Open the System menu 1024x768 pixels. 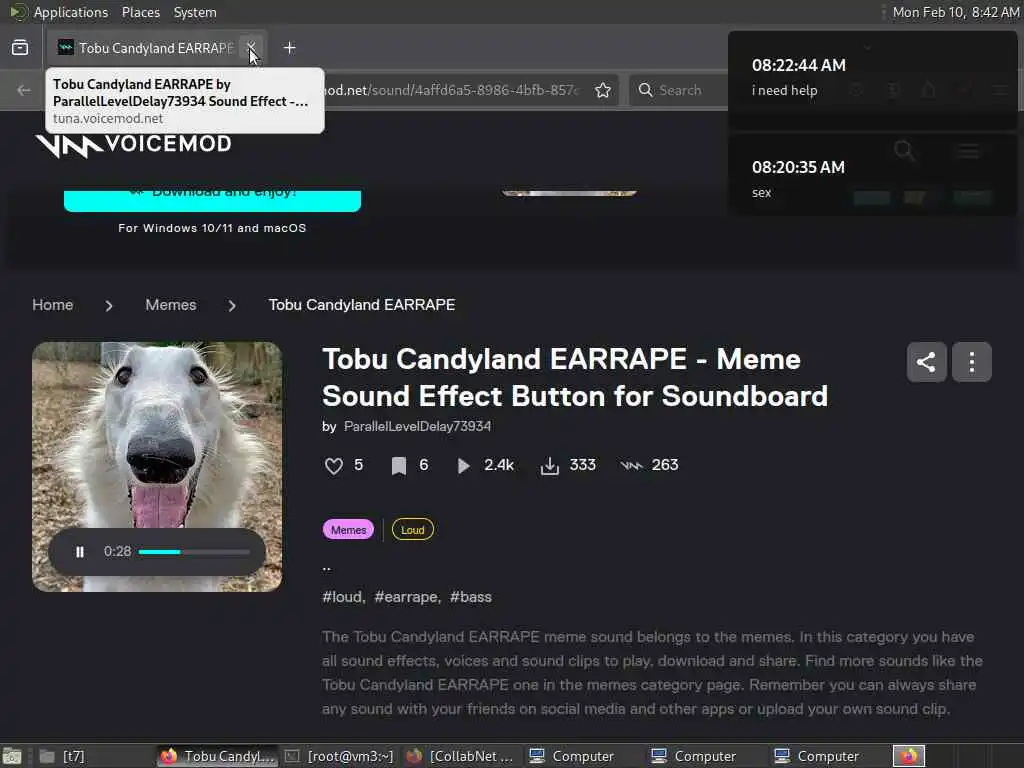pyautogui.click(x=195, y=12)
